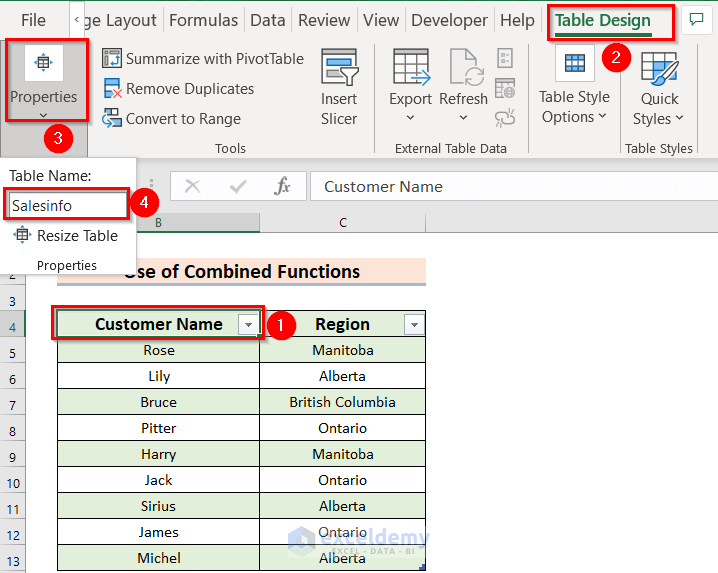The height and width of the screenshot is (573, 718).
Task: Select the cell containing Sirius
Action: coord(158,506)
